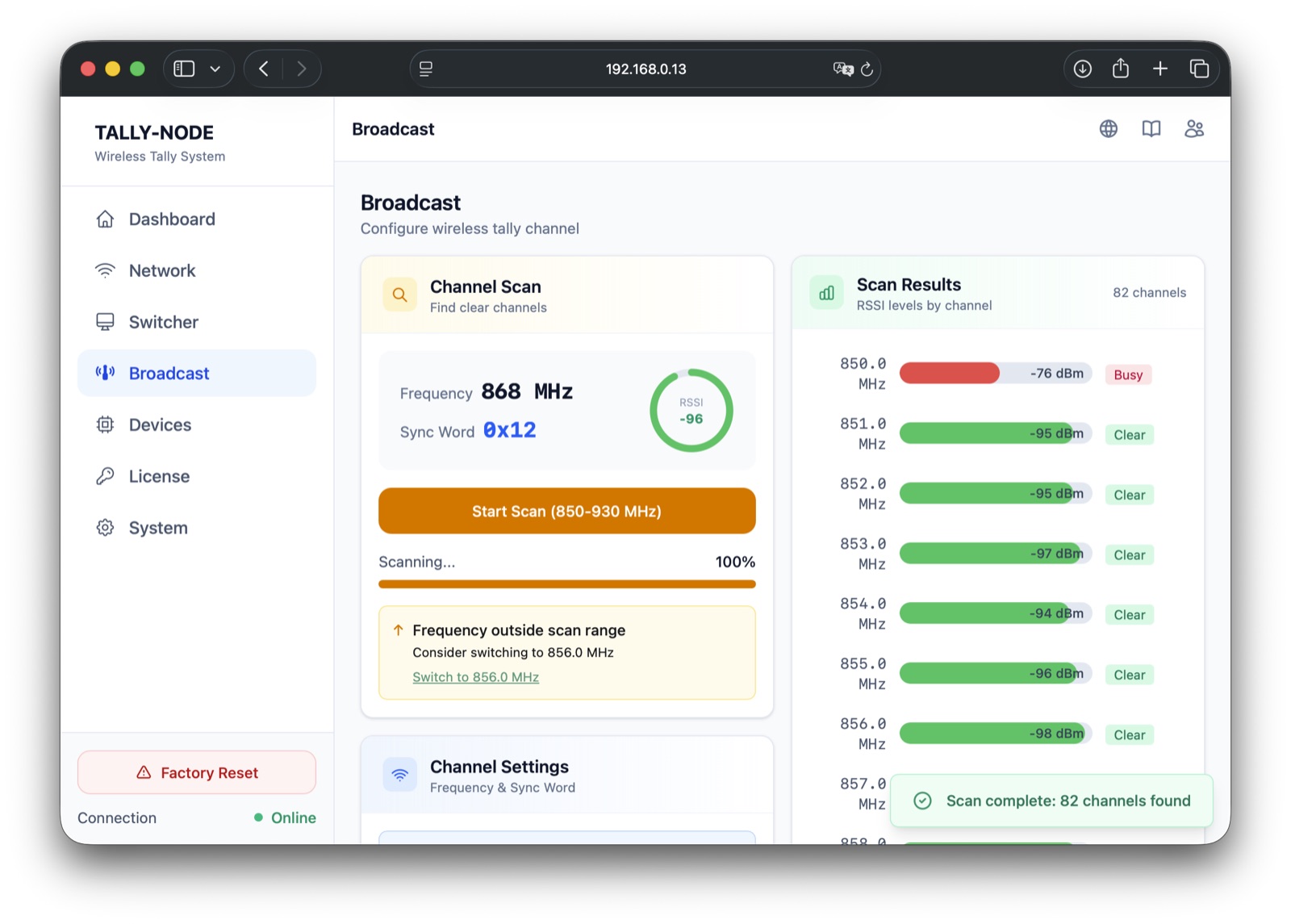Click the Clear badge for 856.0 MHz
The image size is (1291, 924).
[1129, 735]
